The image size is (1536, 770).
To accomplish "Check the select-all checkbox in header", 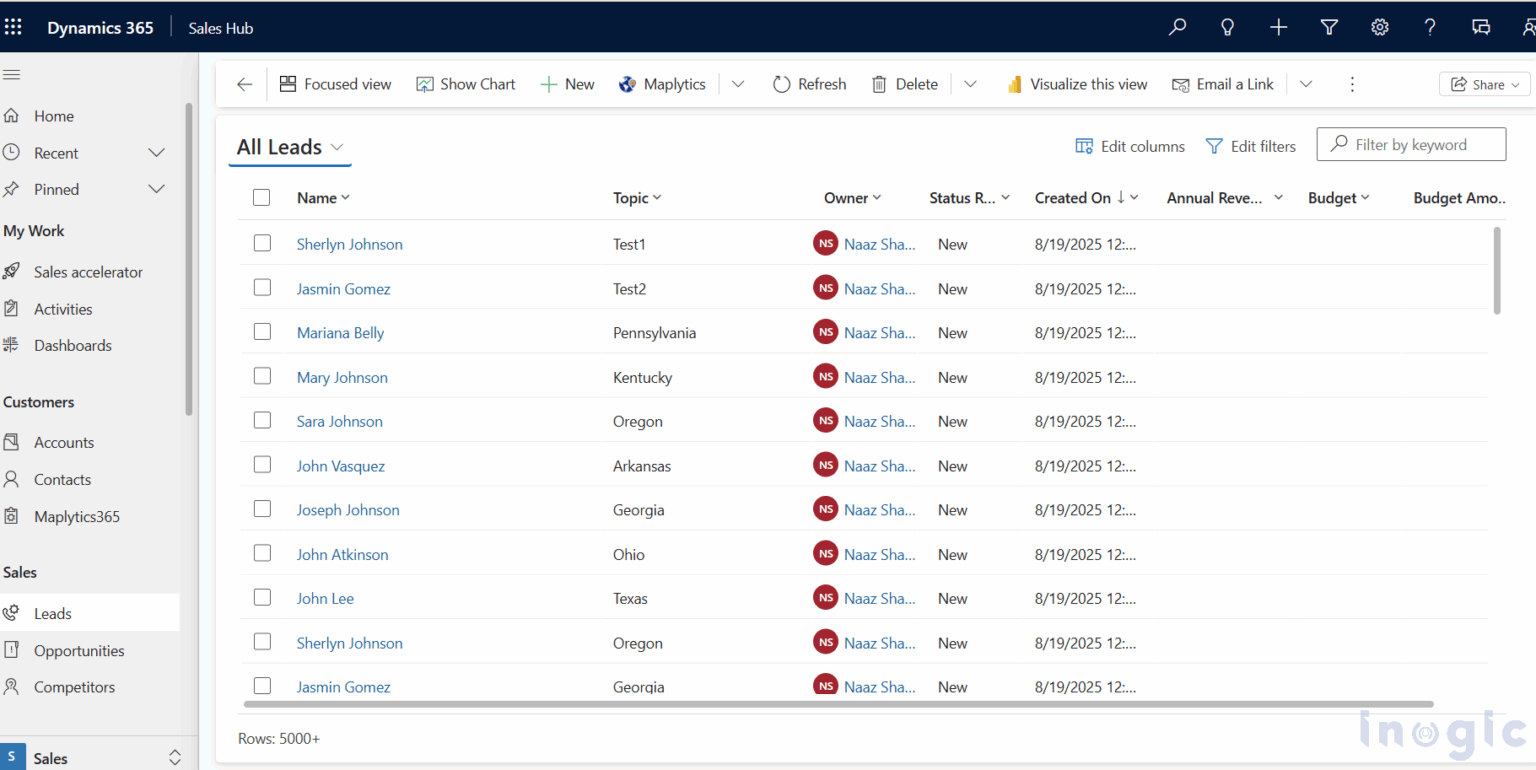I will [262, 197].
